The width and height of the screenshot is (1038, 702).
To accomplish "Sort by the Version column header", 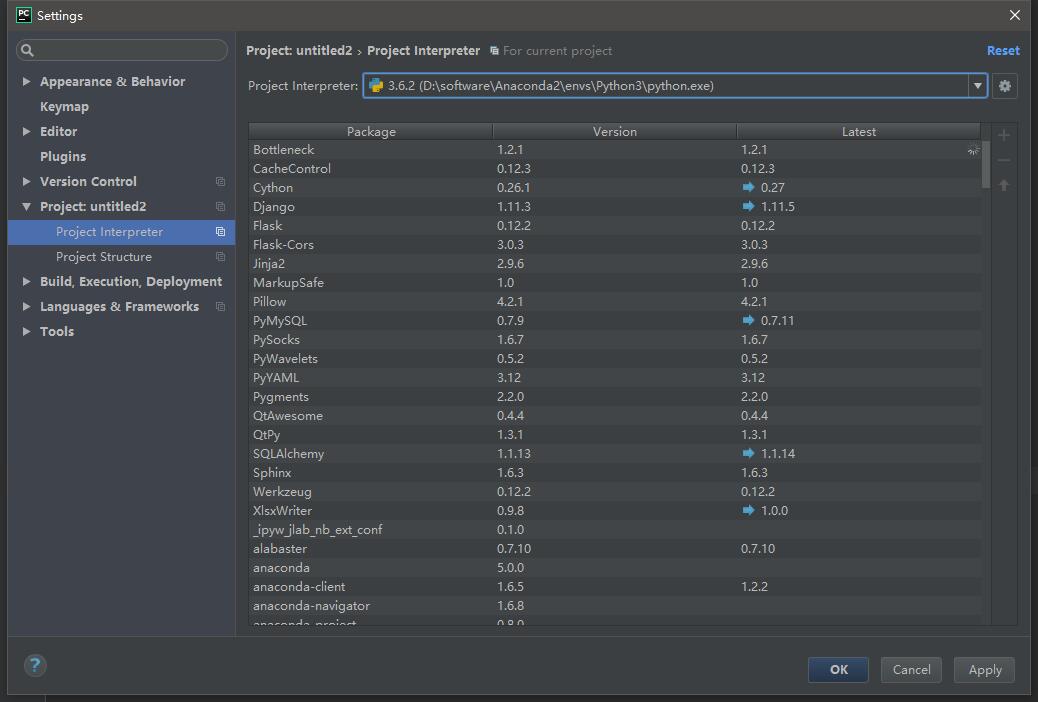I will 614,131.
